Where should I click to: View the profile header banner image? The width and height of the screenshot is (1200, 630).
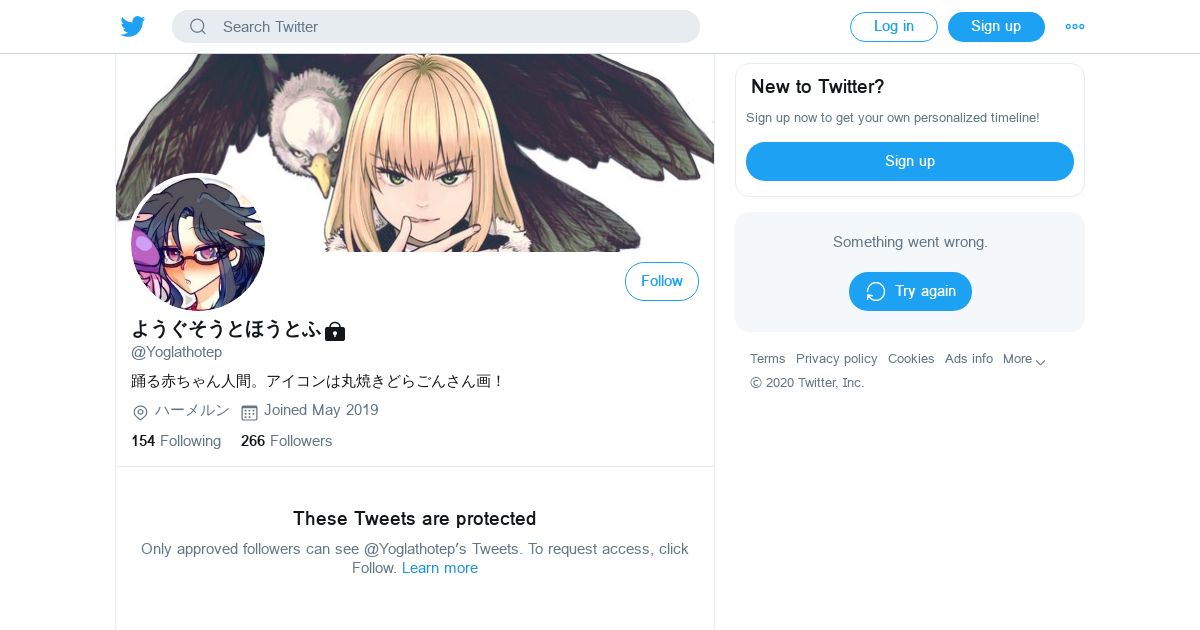coord(415,153)
